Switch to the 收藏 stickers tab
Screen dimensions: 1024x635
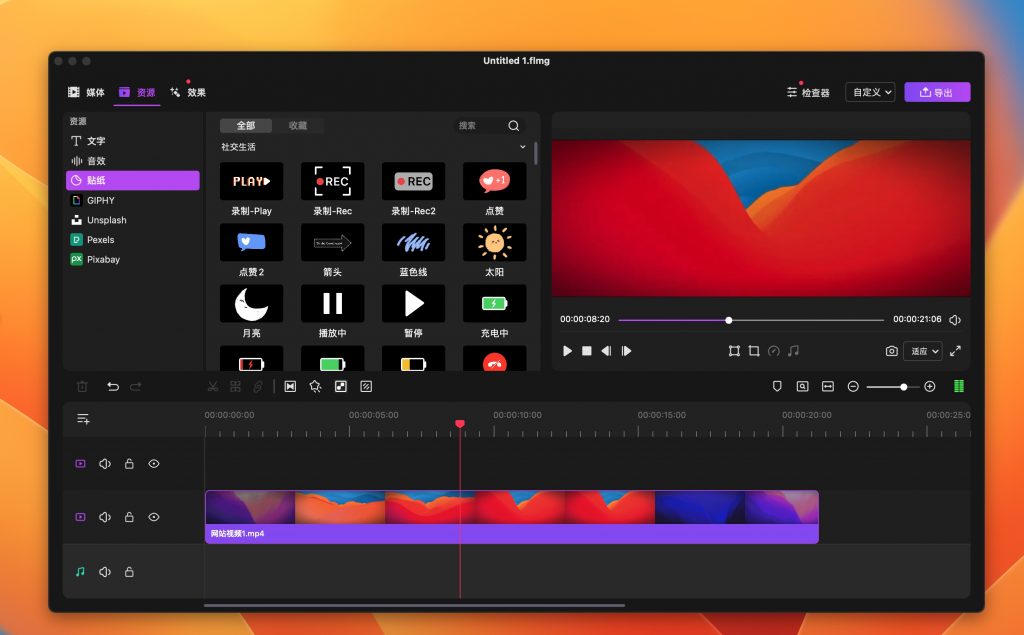299,125
